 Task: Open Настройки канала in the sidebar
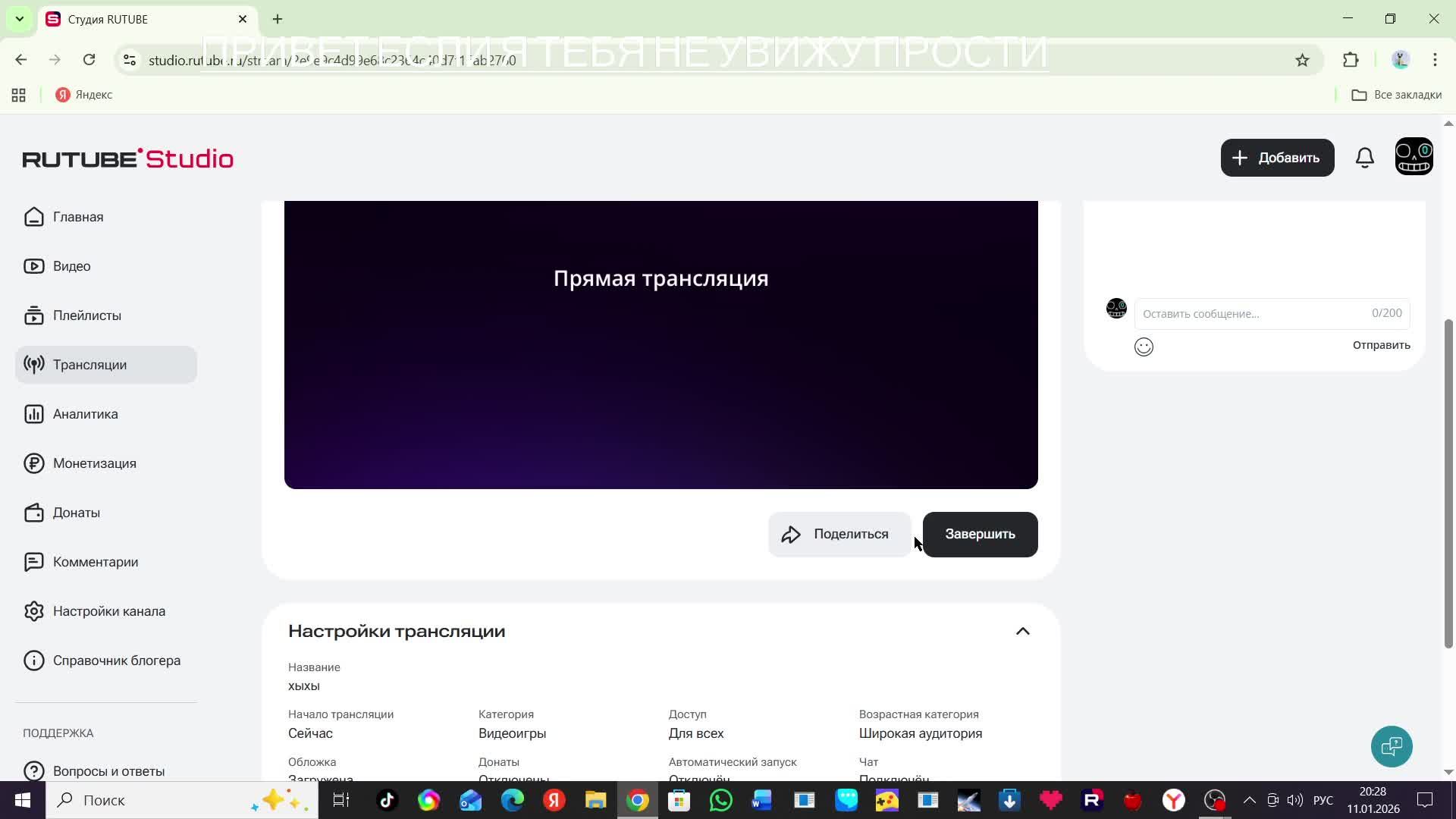click(108, 611)
